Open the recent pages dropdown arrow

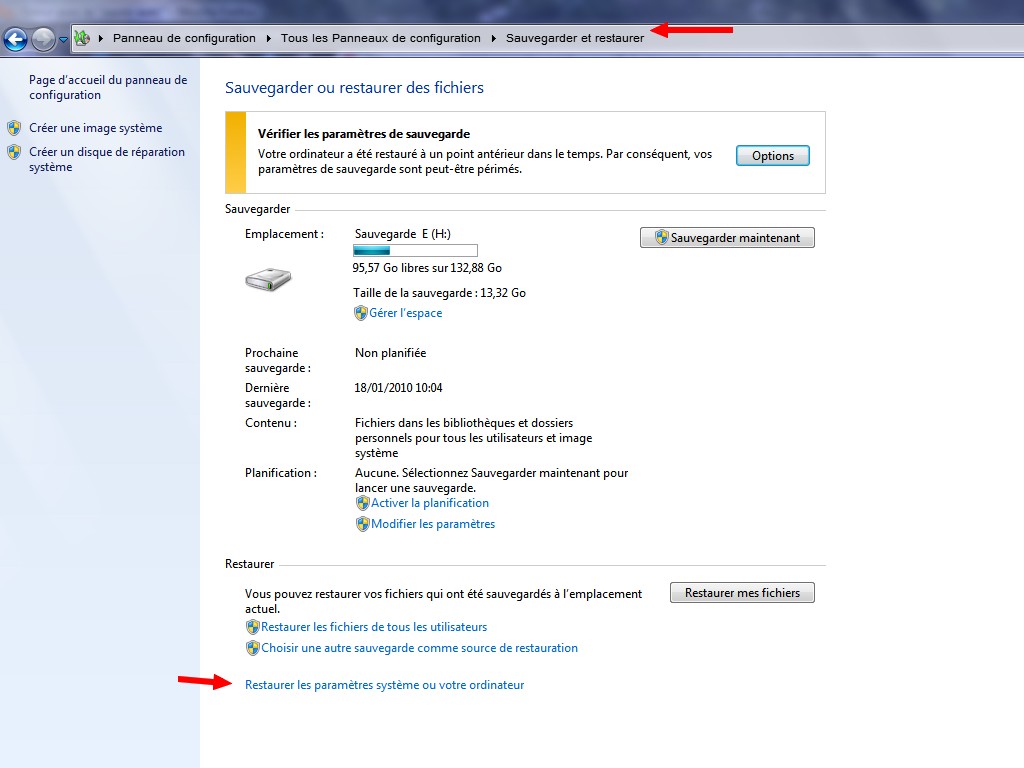pyautogui.click(x=63, y=40)
